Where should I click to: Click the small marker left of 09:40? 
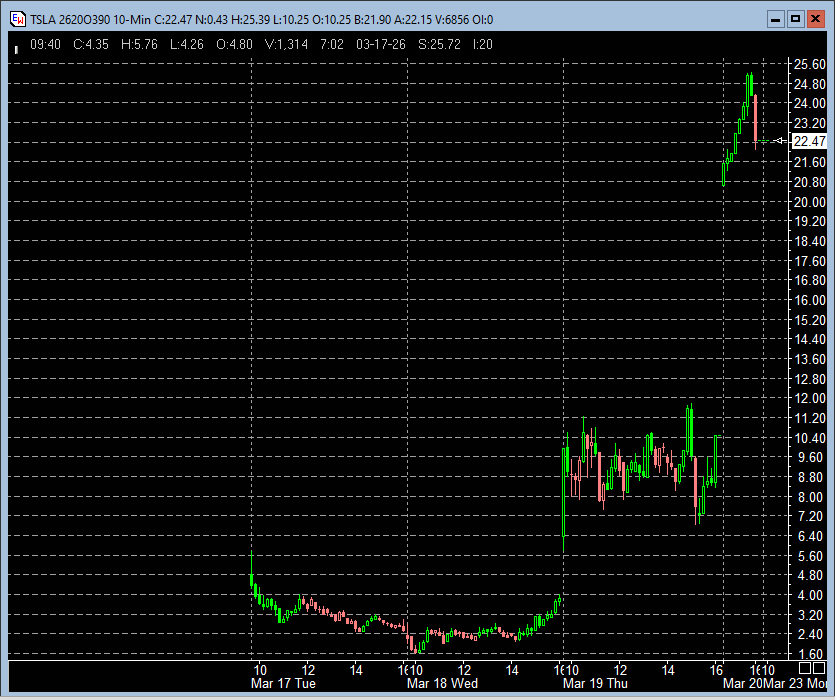click(x=16, y=46)
